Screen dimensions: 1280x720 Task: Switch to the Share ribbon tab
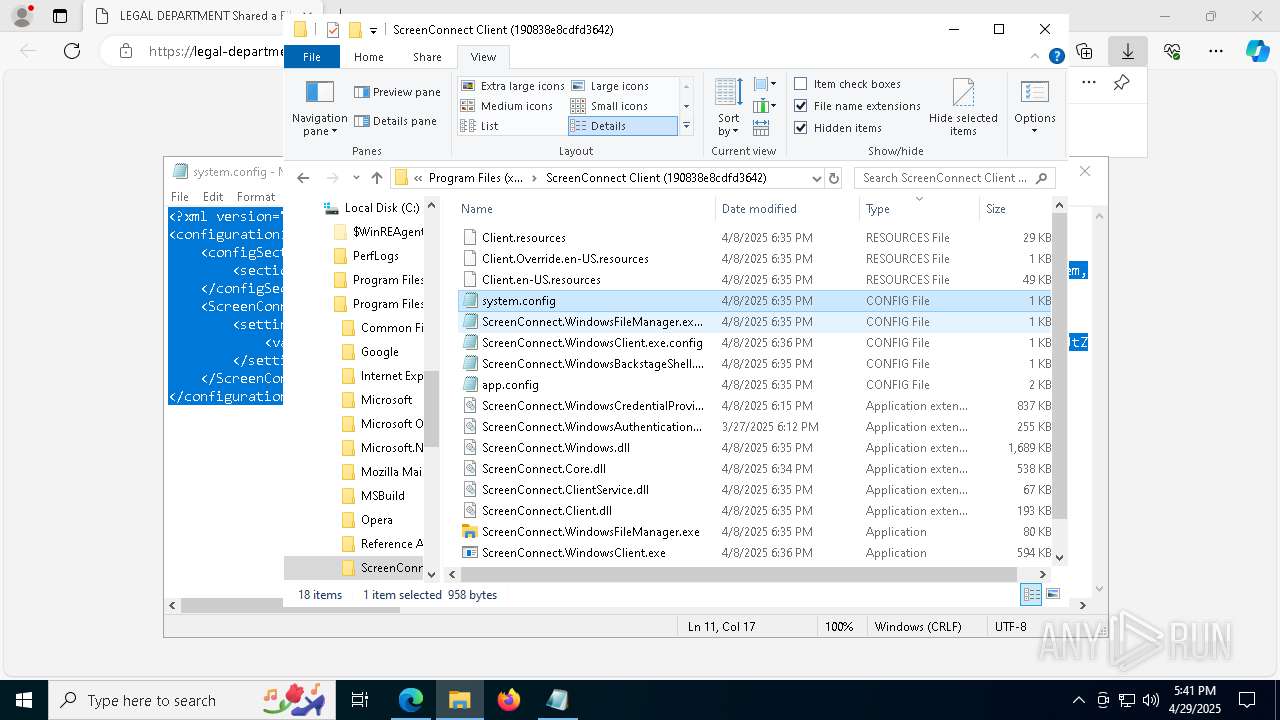(x=427, y=57)
